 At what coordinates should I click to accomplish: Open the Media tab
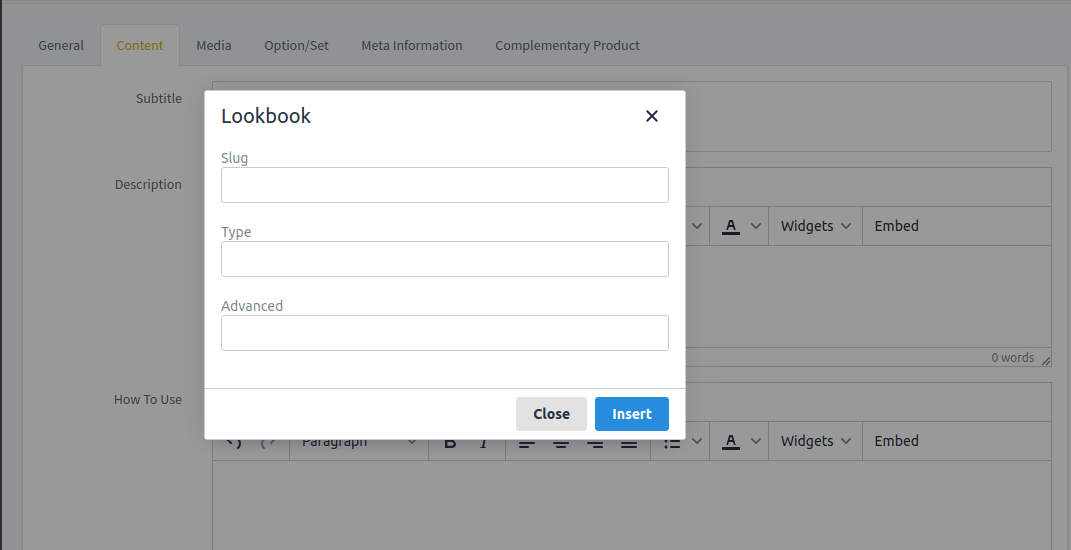point(214,45)
